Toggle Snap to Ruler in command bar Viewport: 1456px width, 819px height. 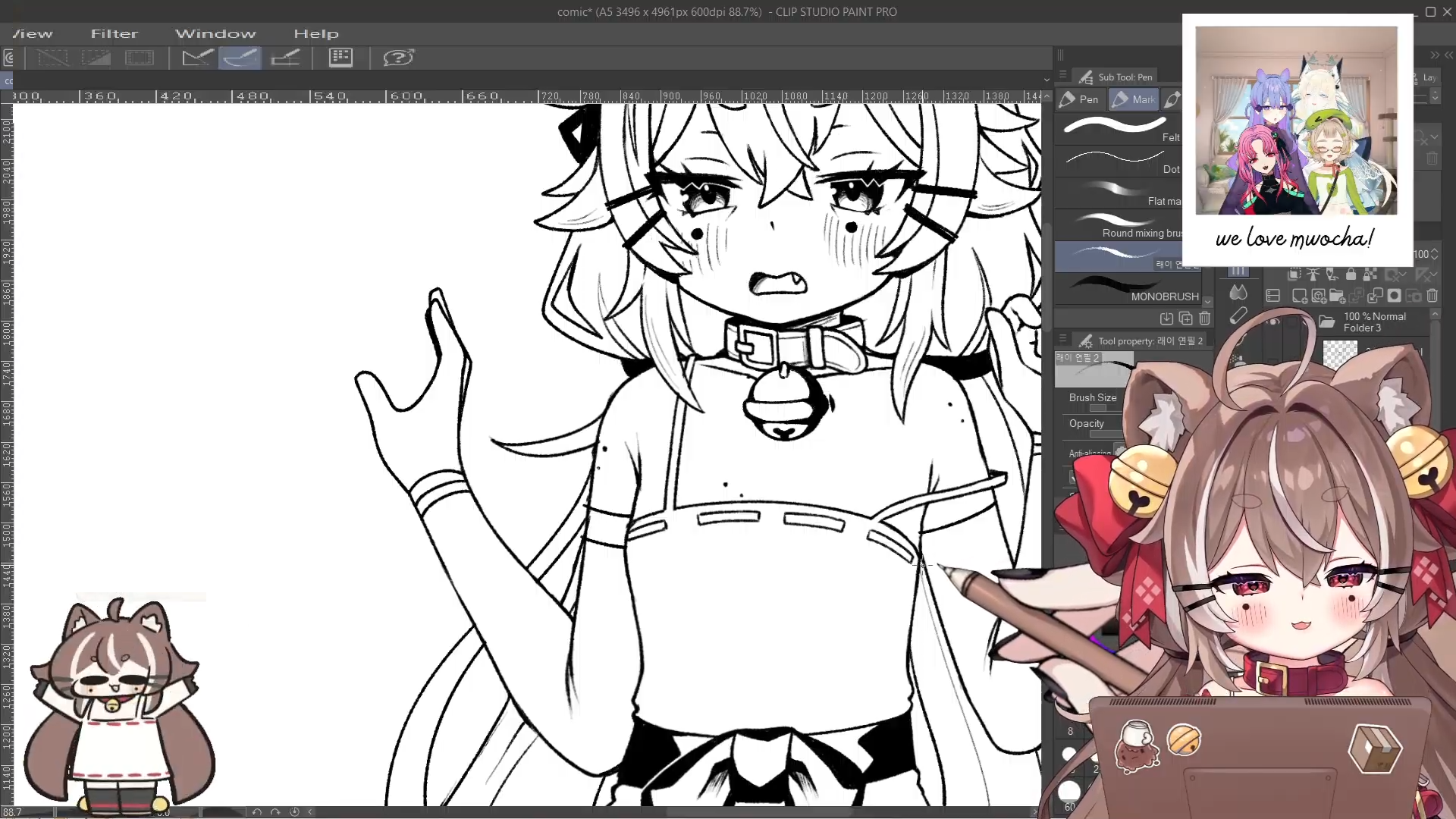click(x=197, y=58)
